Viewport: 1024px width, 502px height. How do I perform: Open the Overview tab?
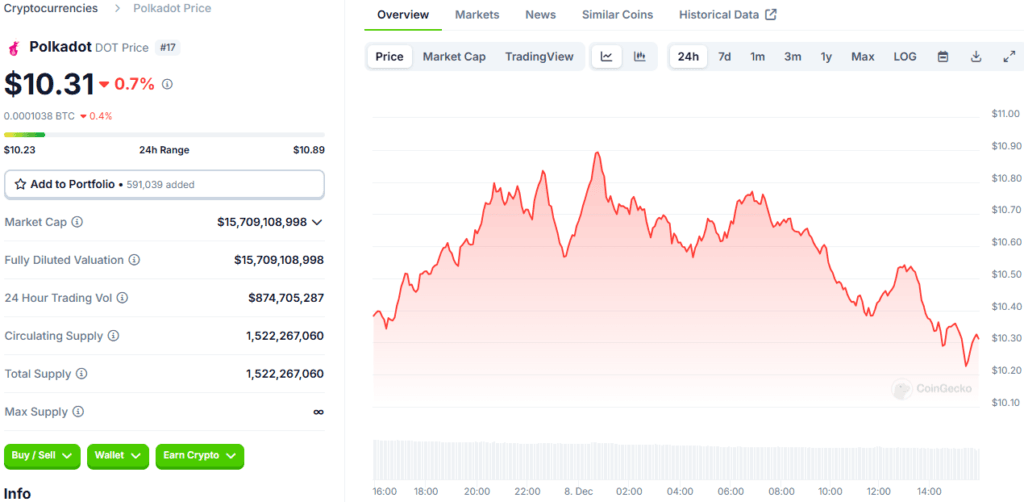point(403,14)
